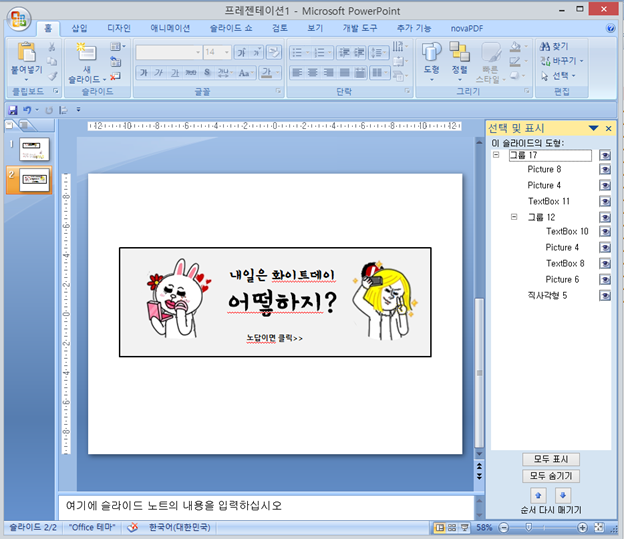The image size is (624, 539).
Task: Toggle bold text formatting
Action: click(x=144, y=72)
